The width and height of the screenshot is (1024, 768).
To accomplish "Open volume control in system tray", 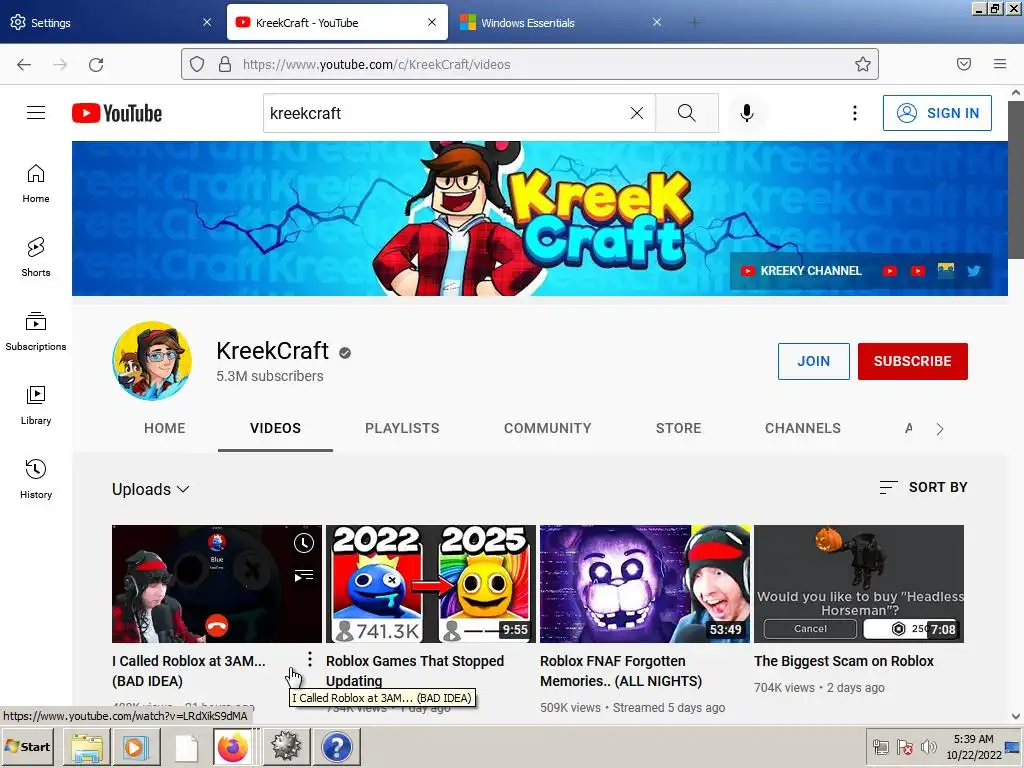I will pyautogui.click(x=928, y=747).
